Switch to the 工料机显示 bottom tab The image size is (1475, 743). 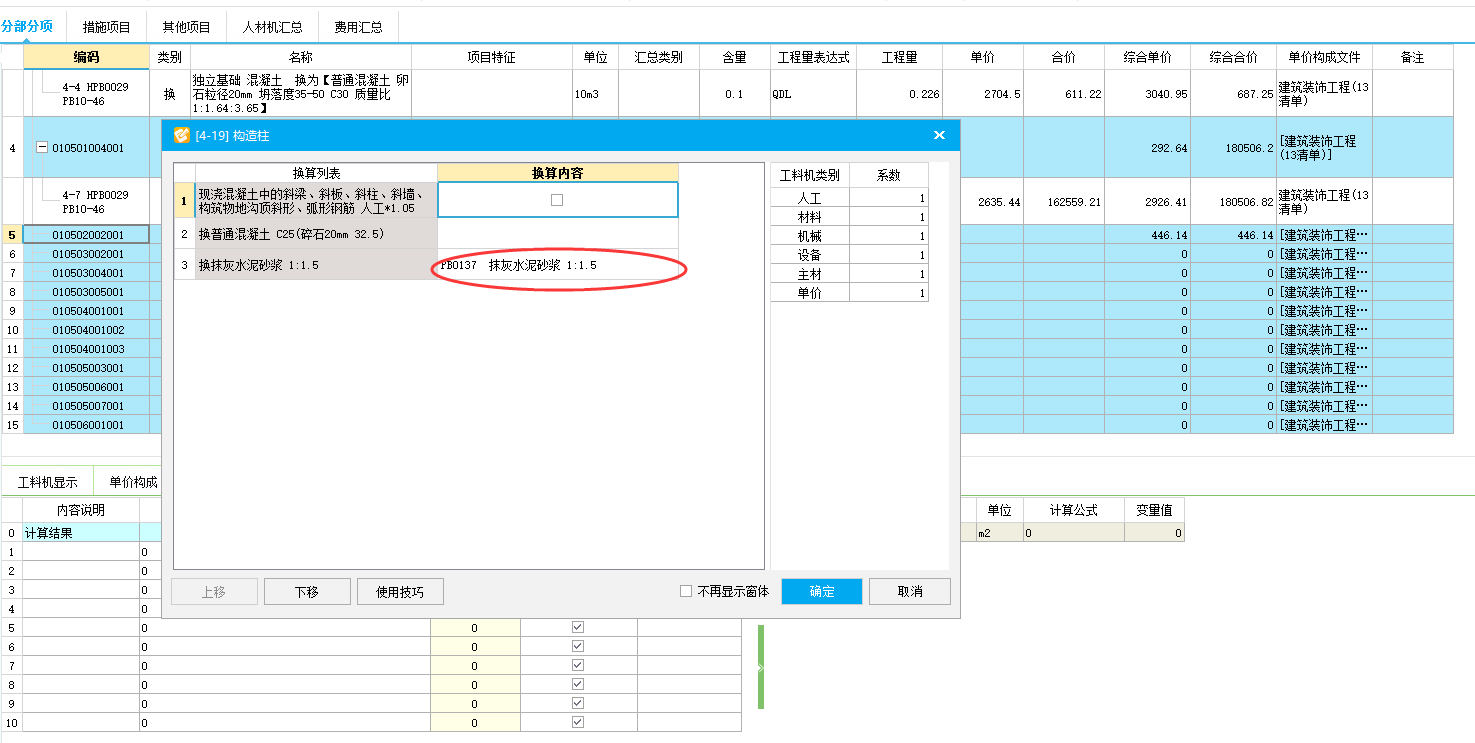[x=48, y=482]
